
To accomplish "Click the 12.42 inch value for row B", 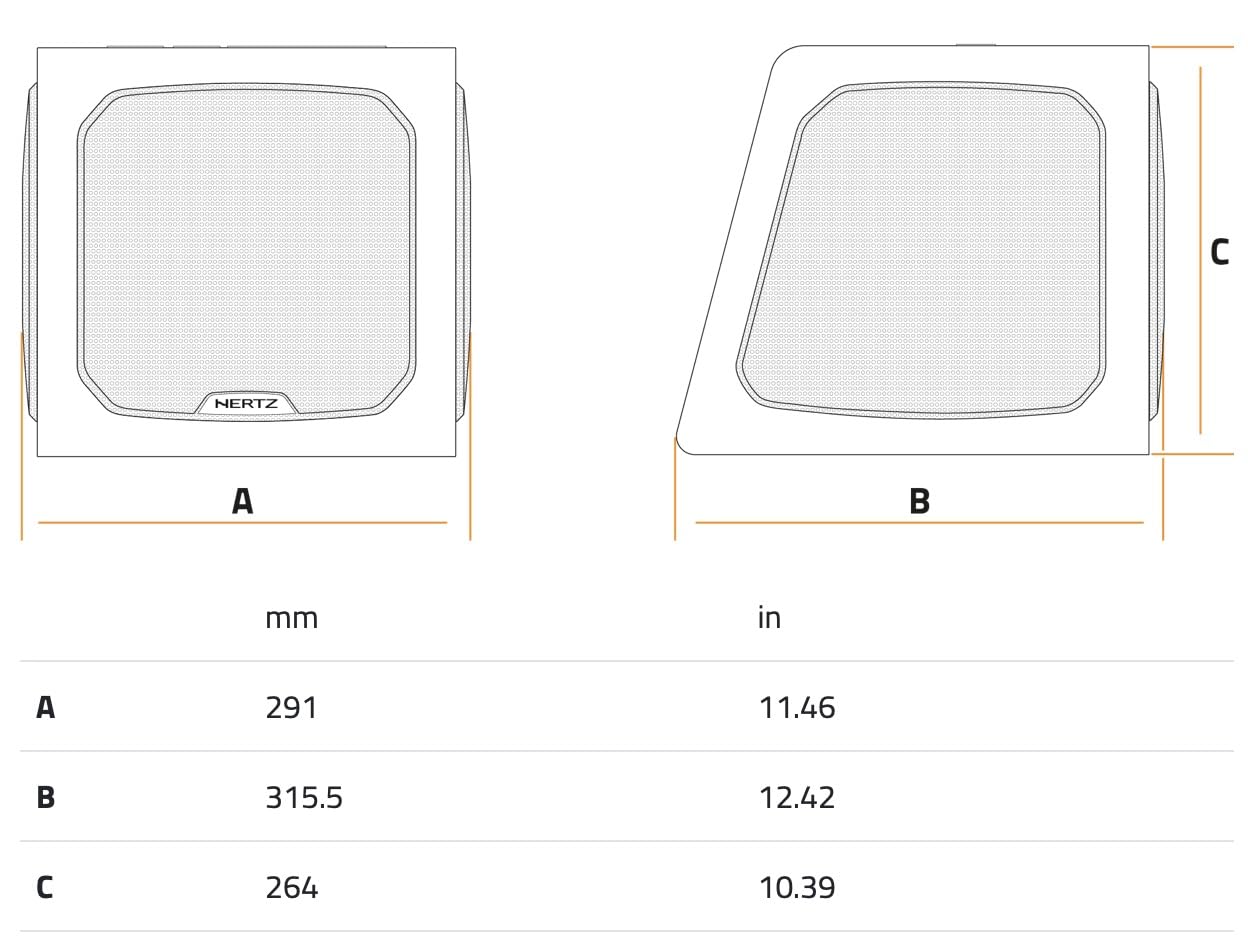I will click(x=797, y=798).
